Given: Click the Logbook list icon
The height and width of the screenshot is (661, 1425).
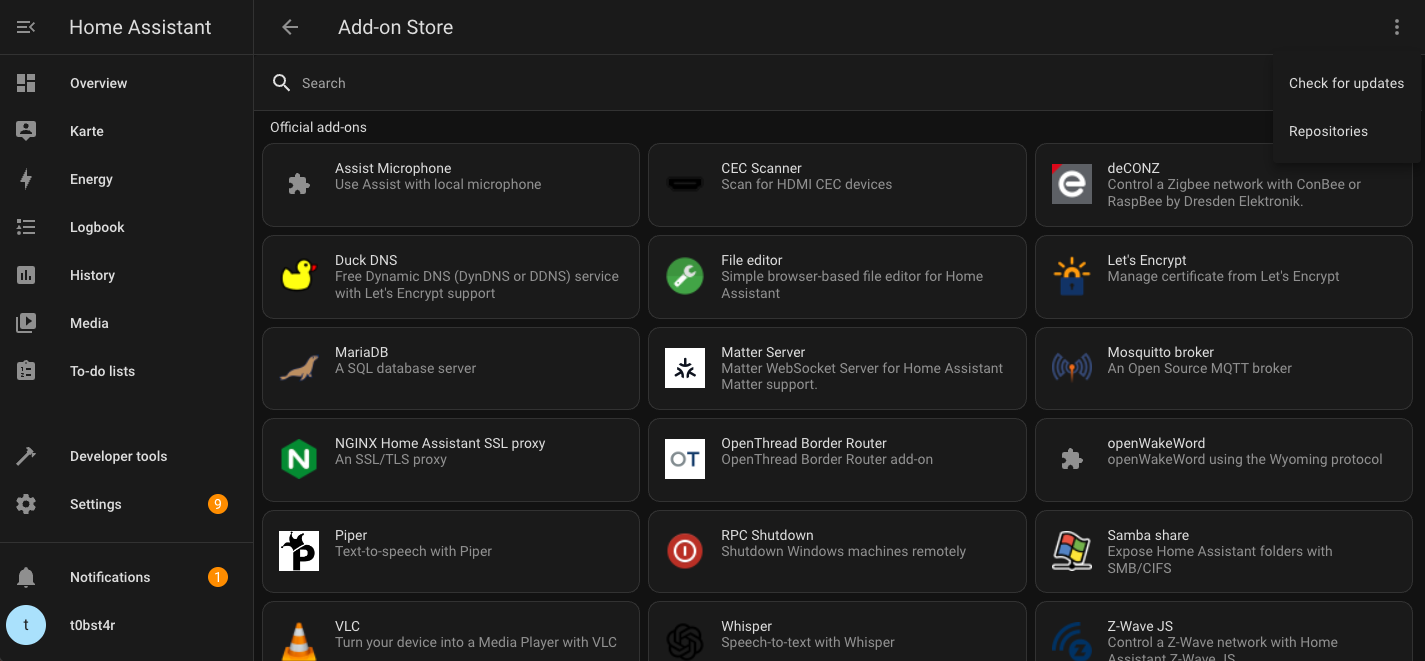Looking at the screenshot, I should pyautogui.click(x=26, y=227).
